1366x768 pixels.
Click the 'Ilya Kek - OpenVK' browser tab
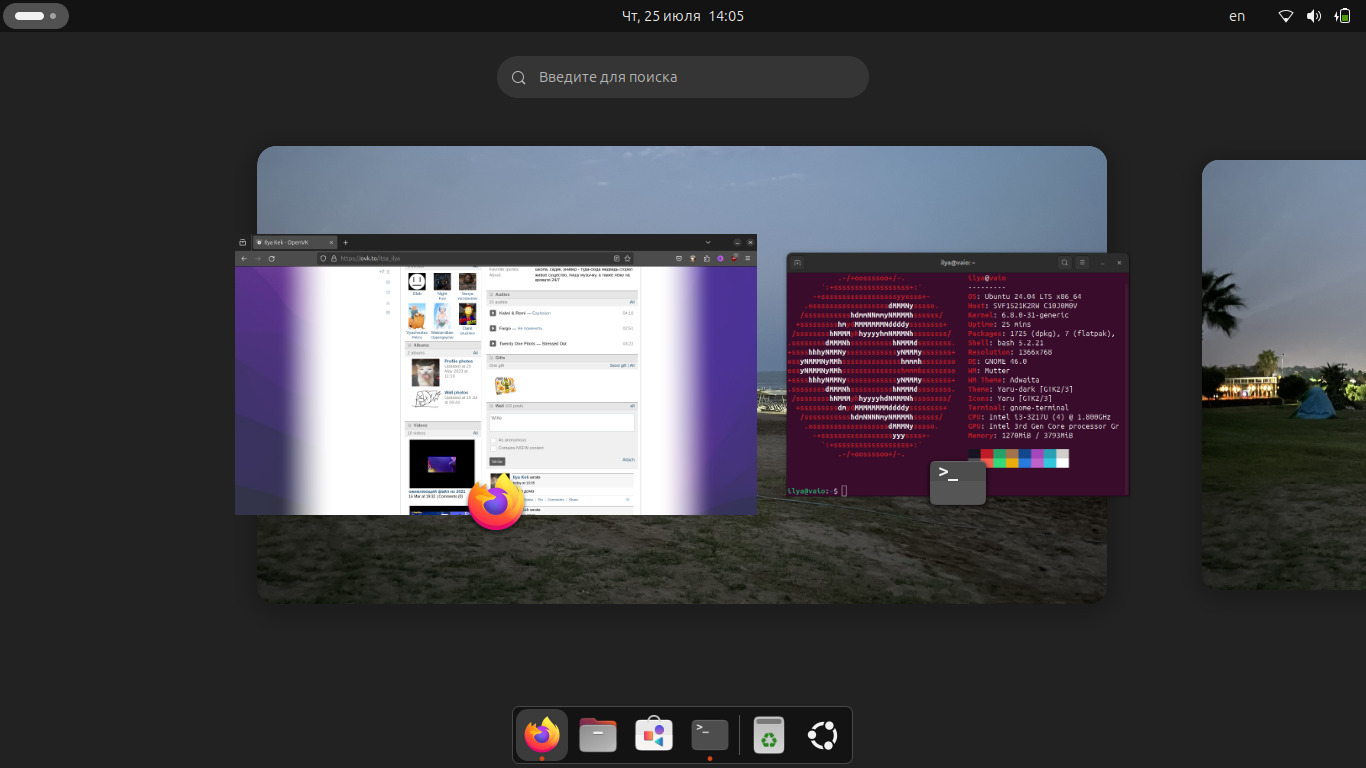coord(292,242)
